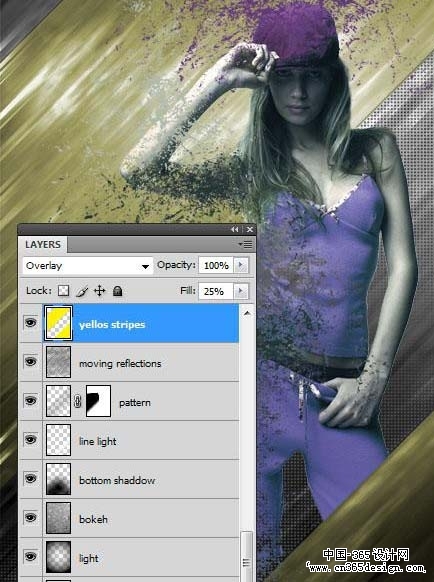The image size is (434, 582).
Task: Hide the yellos stripes layer
Action: pos(30,322)
